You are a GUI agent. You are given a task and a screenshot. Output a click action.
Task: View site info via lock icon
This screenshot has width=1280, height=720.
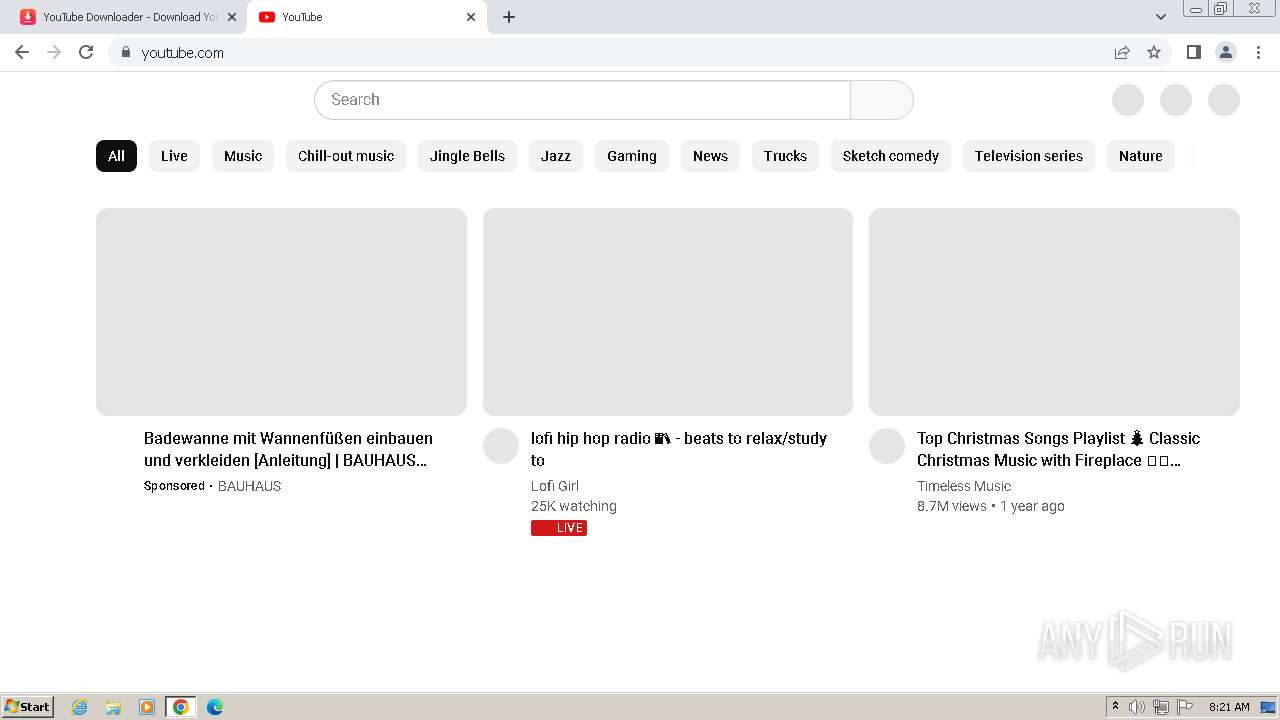coord(125,52)
